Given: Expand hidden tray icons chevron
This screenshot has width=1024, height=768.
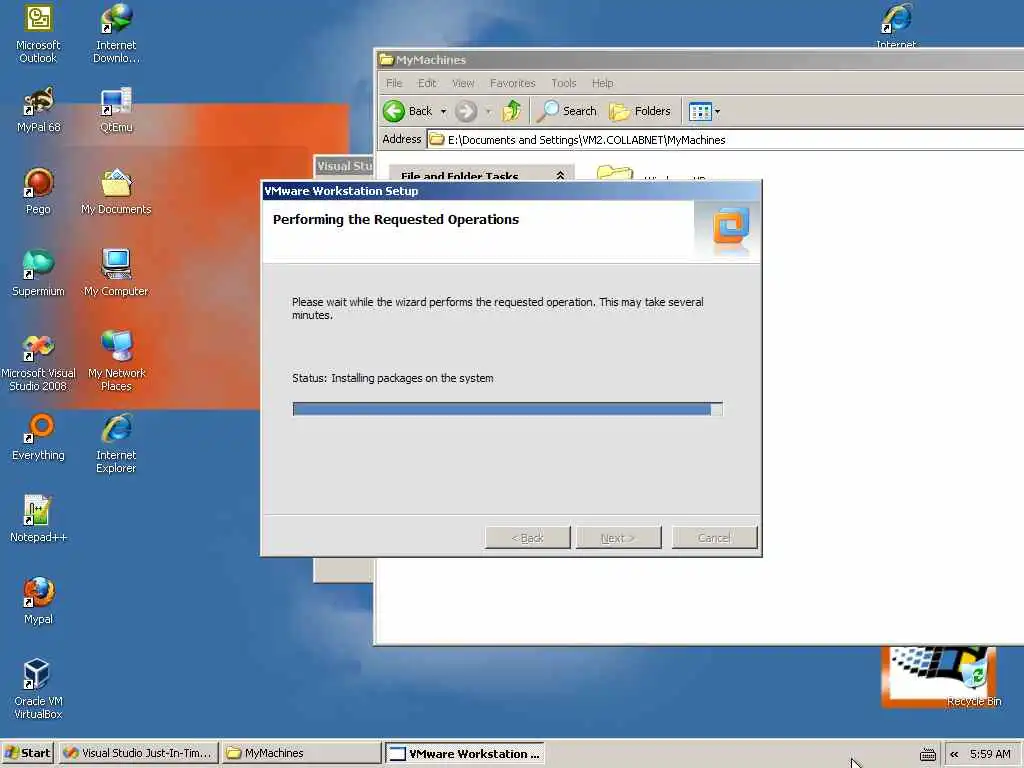Looking at the screenshot, I should point(954,754).
